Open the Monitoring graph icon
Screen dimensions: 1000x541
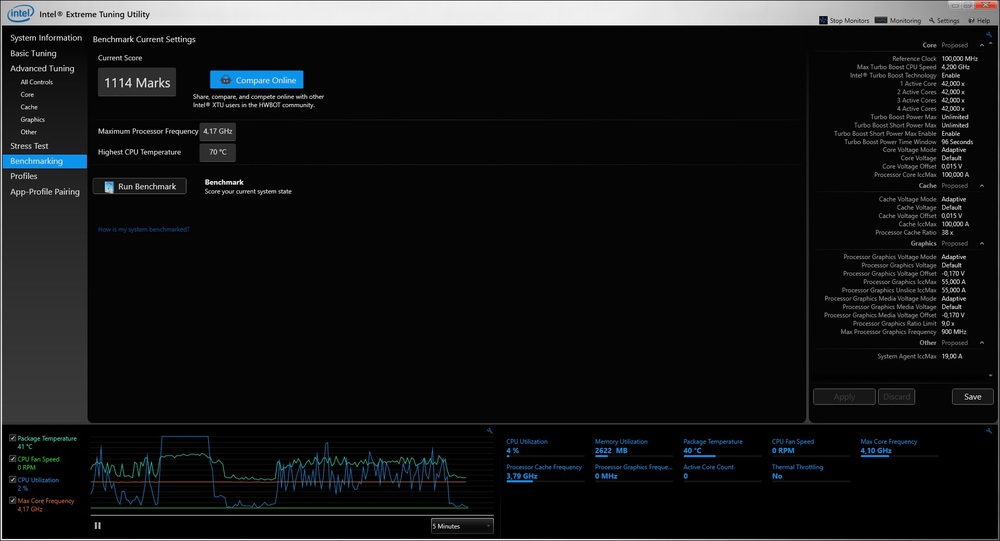pyautogui.click(x=881, y=20)
